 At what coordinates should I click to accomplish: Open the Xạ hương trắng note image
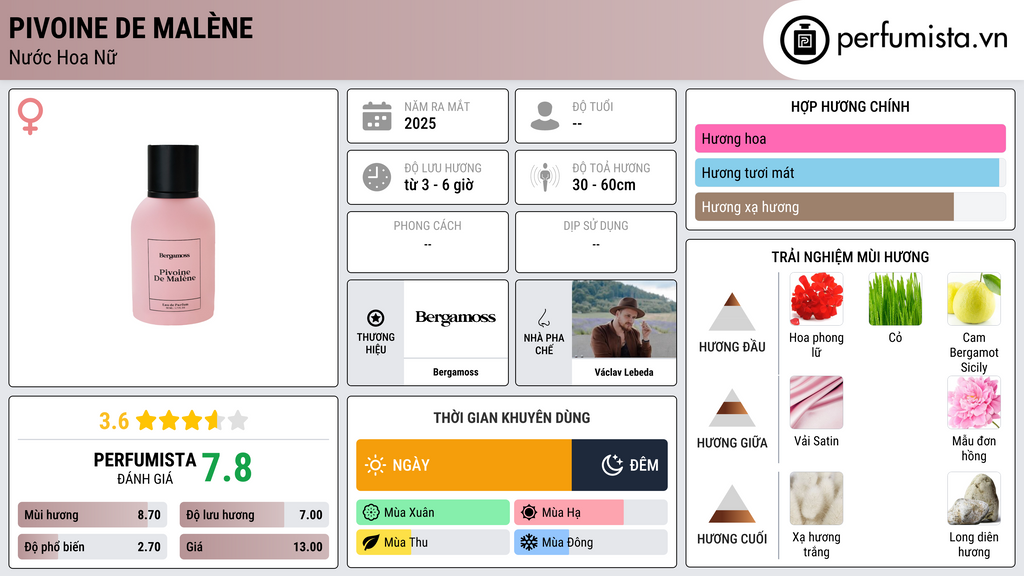816,498
